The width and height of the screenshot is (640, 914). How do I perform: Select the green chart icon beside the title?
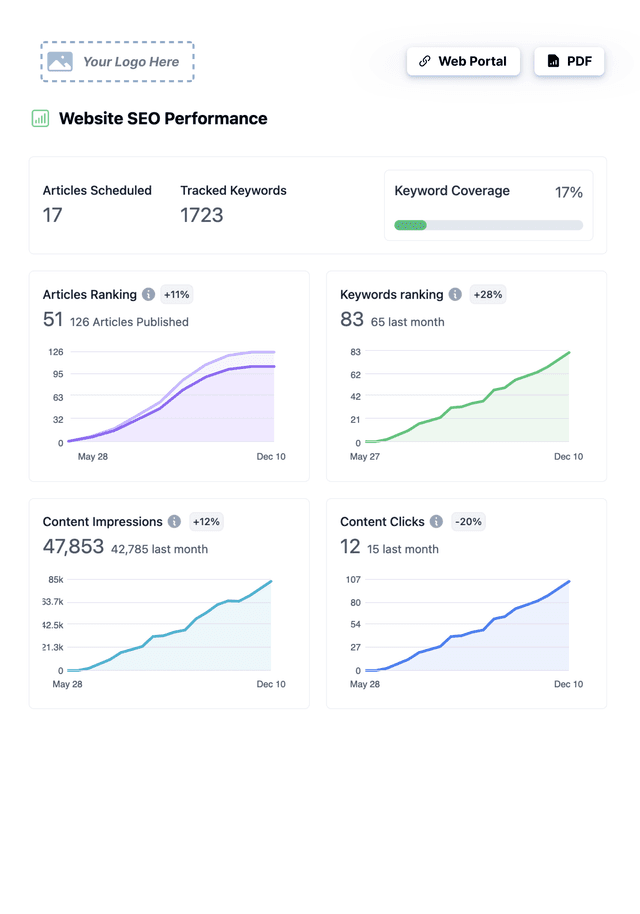(x=38, y=118)
